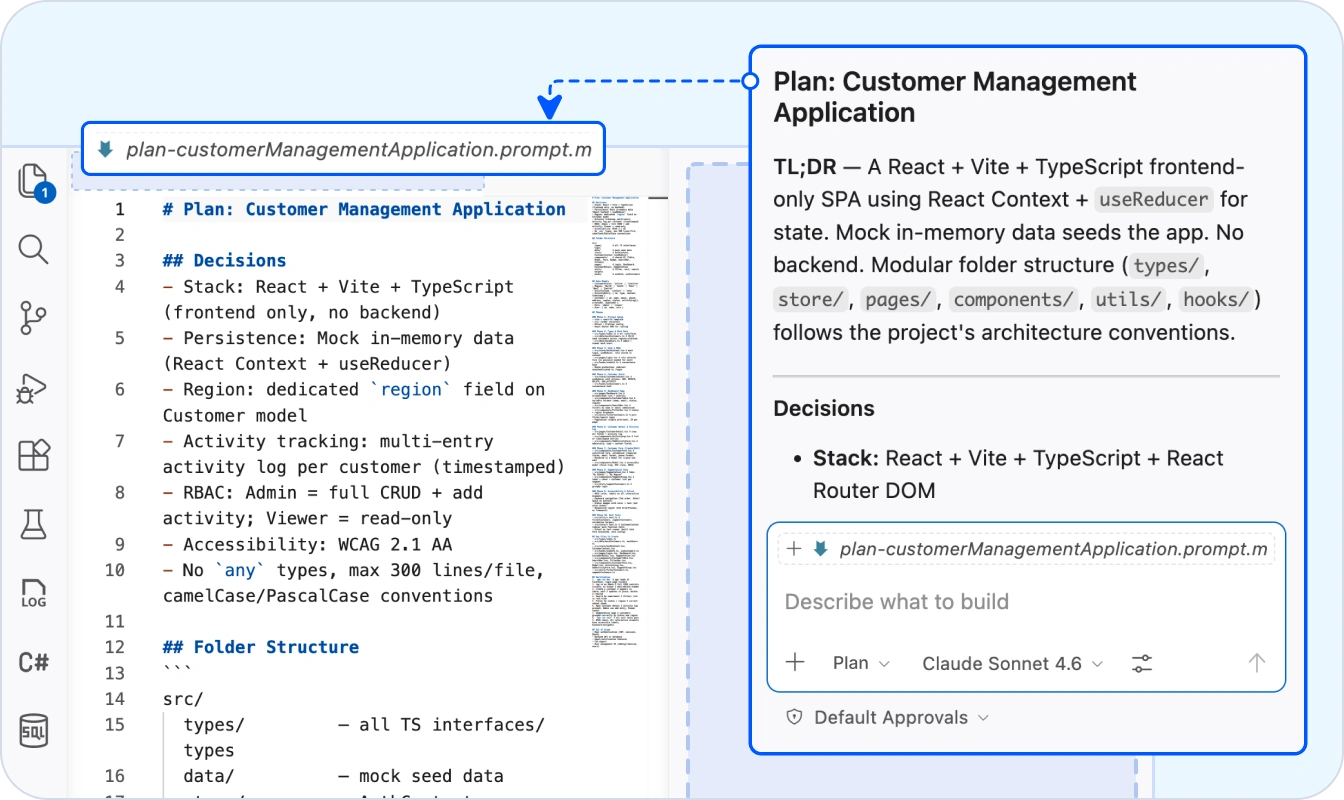Viewport: 1344px width, 800px height.
Task: Click the 'data/' folder line on line 16
Action: [x=343, y=776]
